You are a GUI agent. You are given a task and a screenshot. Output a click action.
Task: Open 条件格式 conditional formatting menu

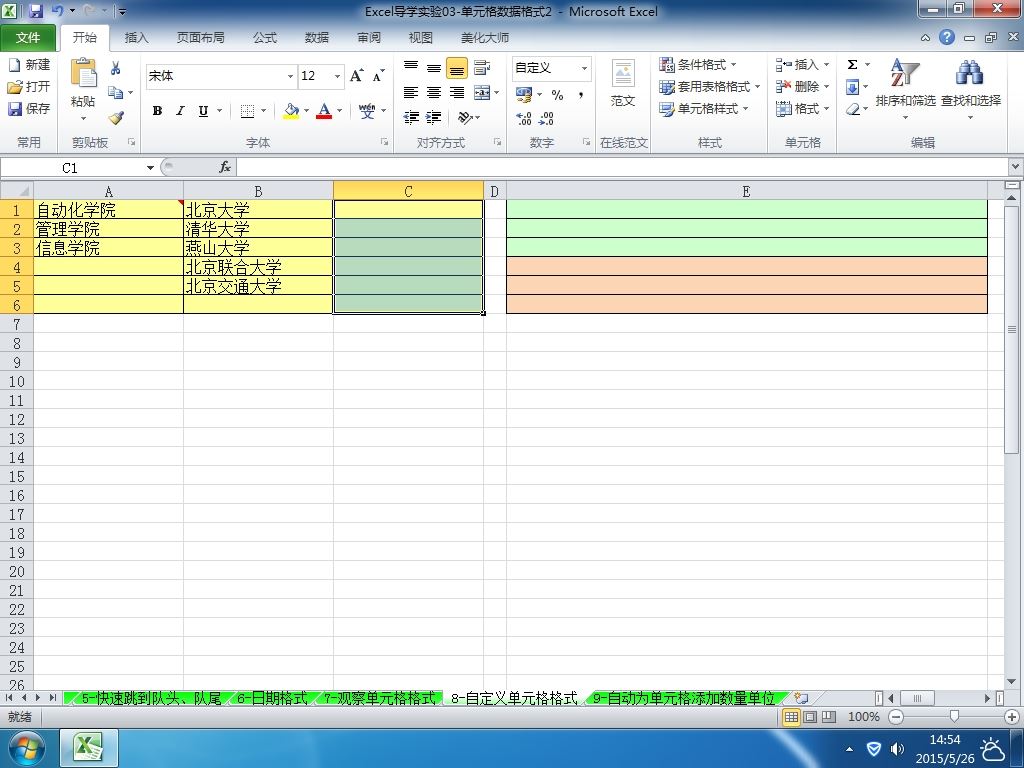[697, 65]
